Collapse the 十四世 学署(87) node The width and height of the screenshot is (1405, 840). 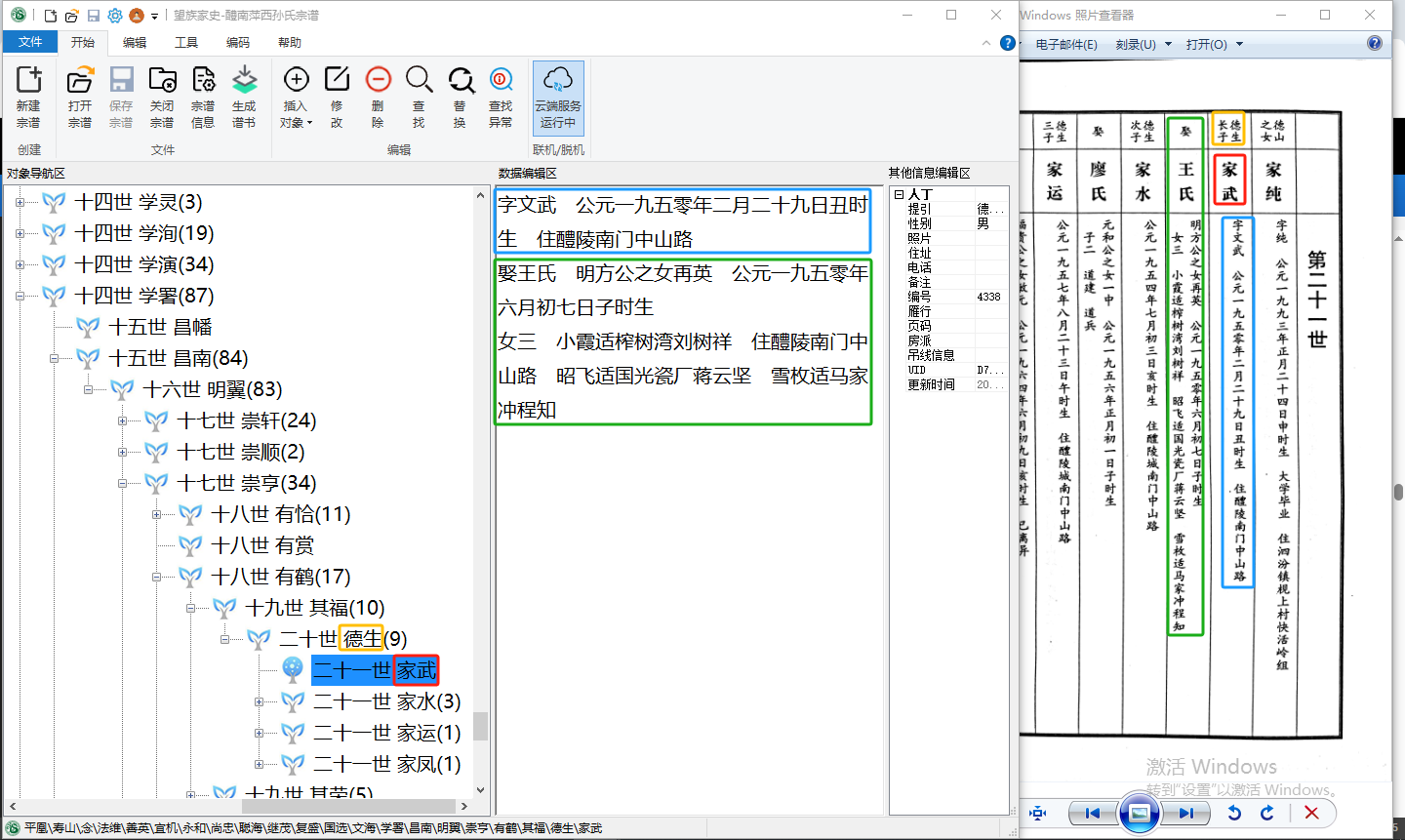click(x=20, y=296)
